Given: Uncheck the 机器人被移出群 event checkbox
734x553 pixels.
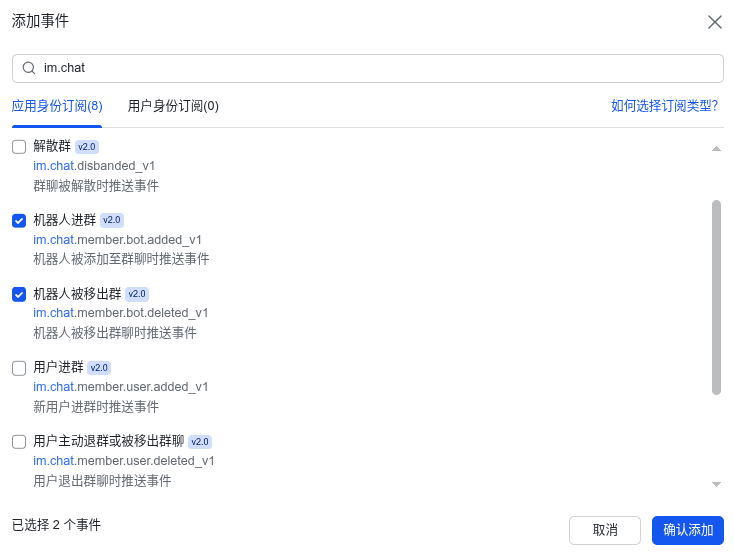Looking at the screenshot, I should pyautogui.click(x=19, y=294).
